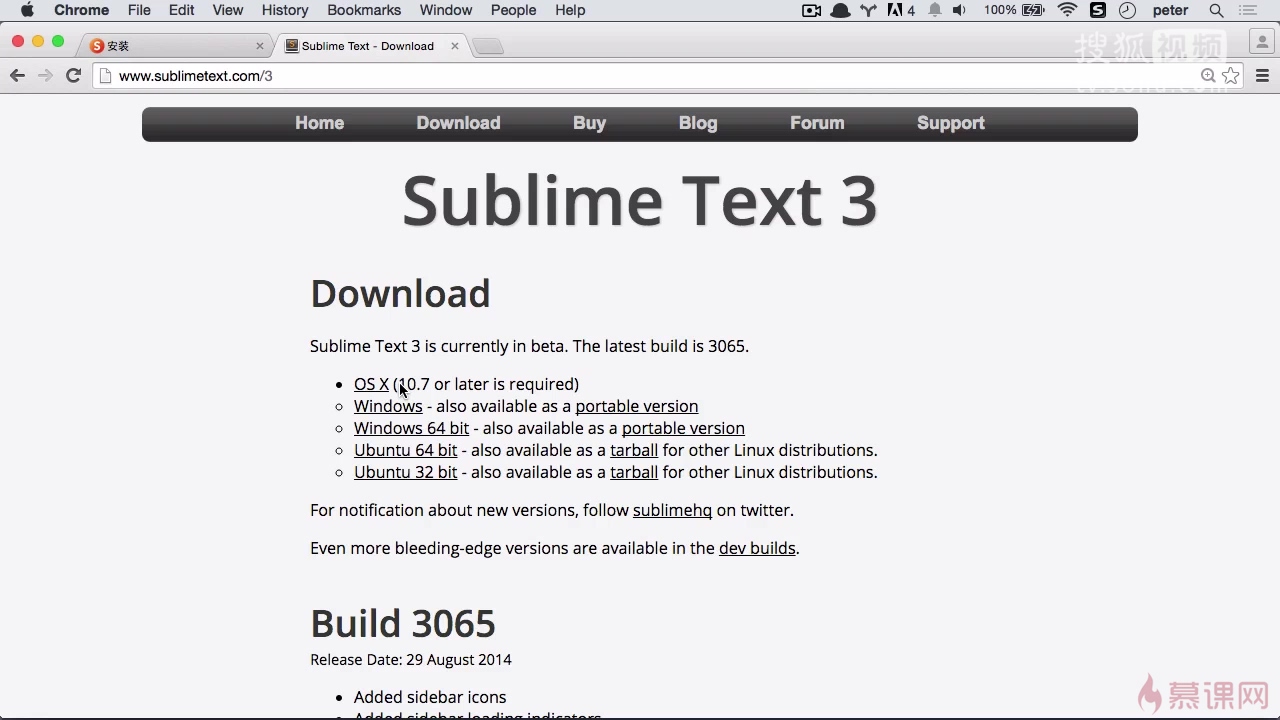The width and height of the screenshot is (1280, 720).
Task: Open Blog in the site navigation
Action: coord(698,123)
